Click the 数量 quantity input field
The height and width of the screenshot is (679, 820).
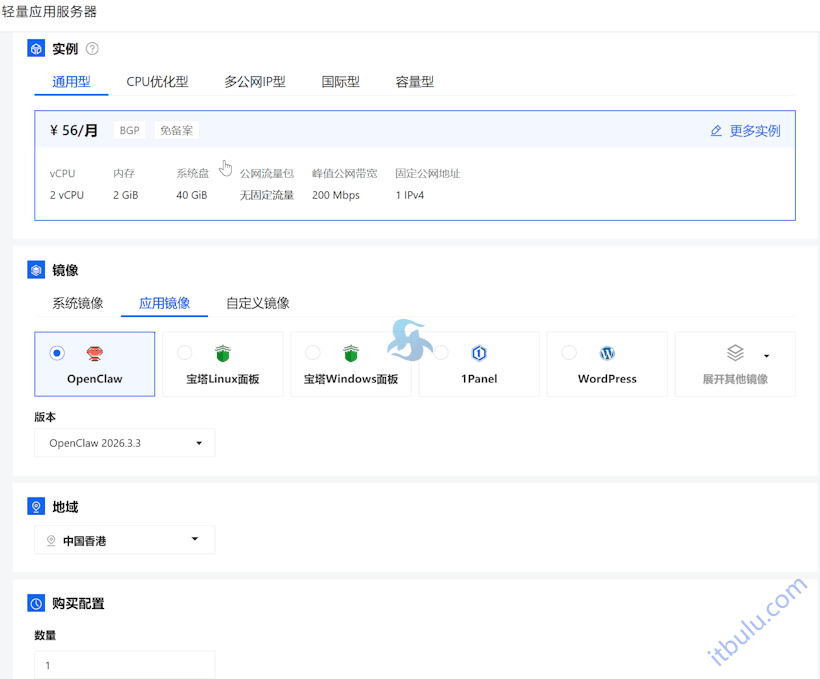[124, 664]
